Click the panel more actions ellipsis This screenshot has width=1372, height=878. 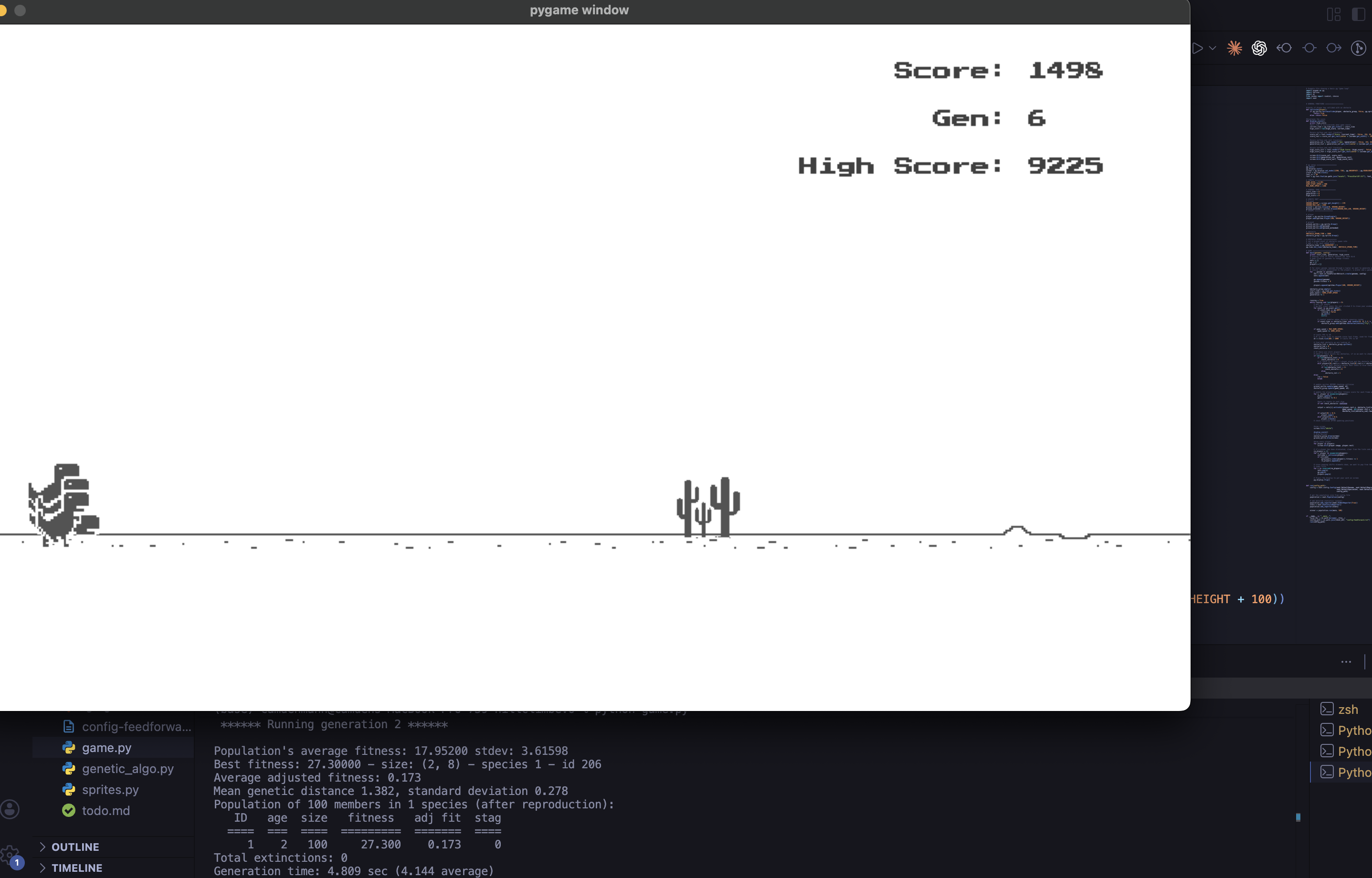[x=1346, y=662]
